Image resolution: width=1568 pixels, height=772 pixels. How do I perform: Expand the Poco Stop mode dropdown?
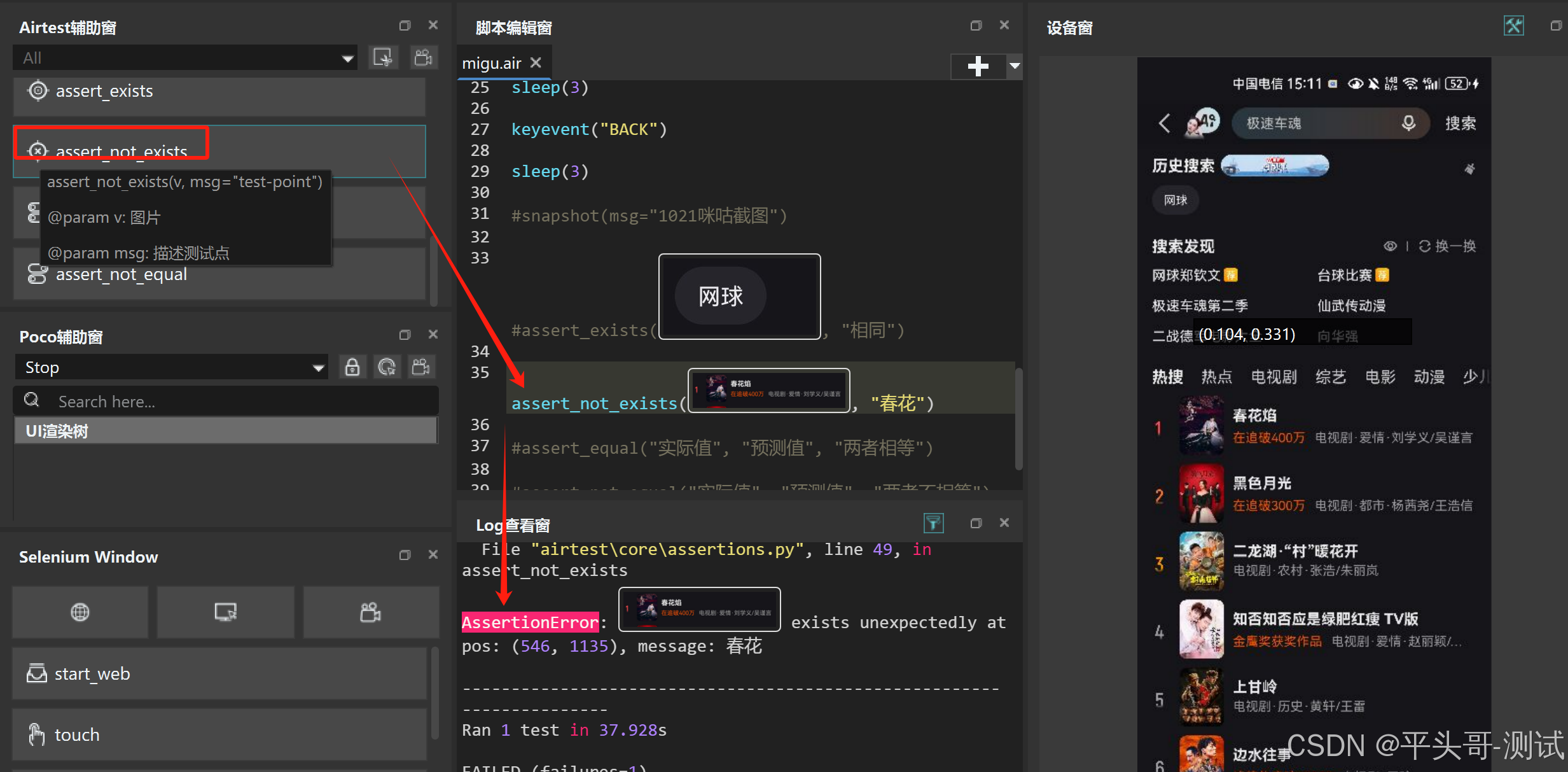pyautogui.click(x=170, y=367)
